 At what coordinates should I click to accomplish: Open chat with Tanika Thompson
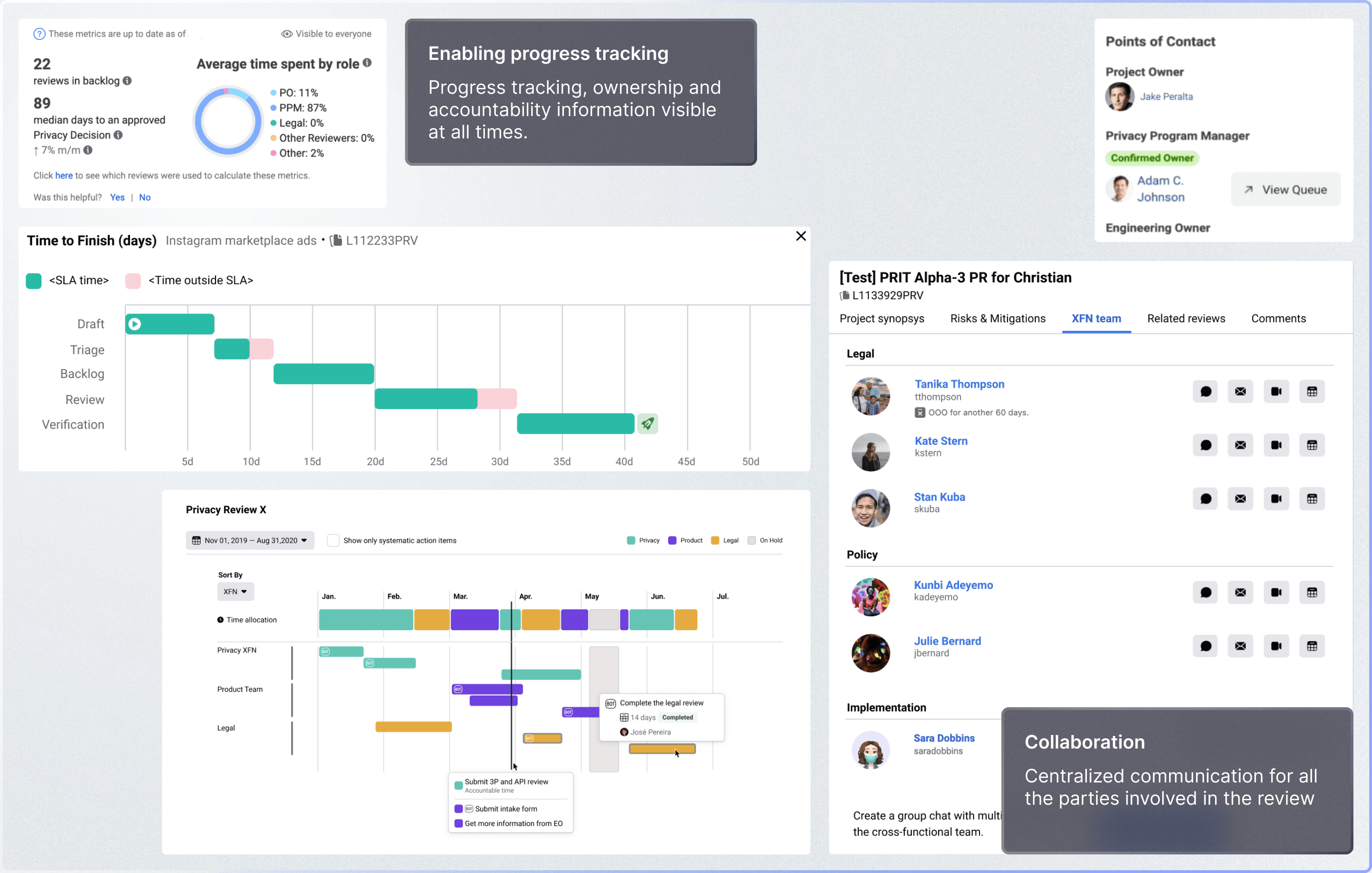pyautogui.click(x=1205, y=392)
